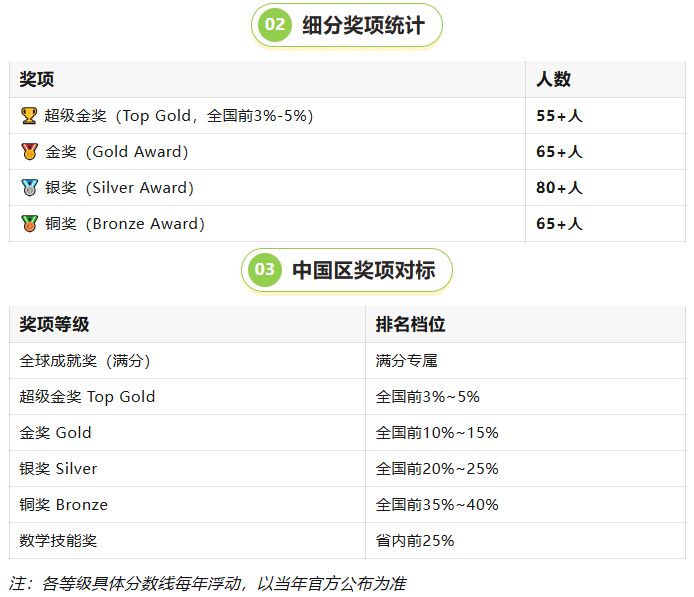Click the green 02 number badge
This screenshot has width=694, height=597.
point(275,25)
